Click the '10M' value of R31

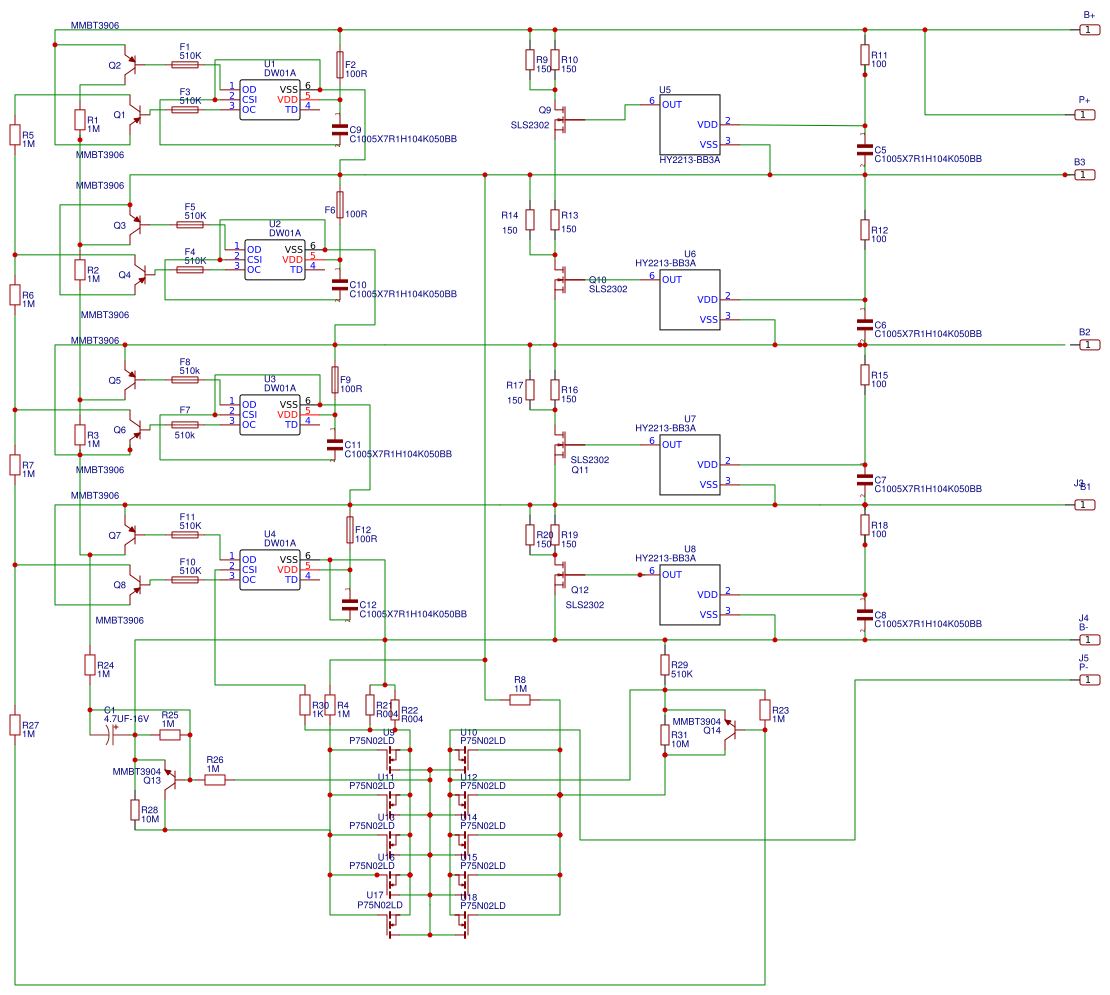coord(680,744)
